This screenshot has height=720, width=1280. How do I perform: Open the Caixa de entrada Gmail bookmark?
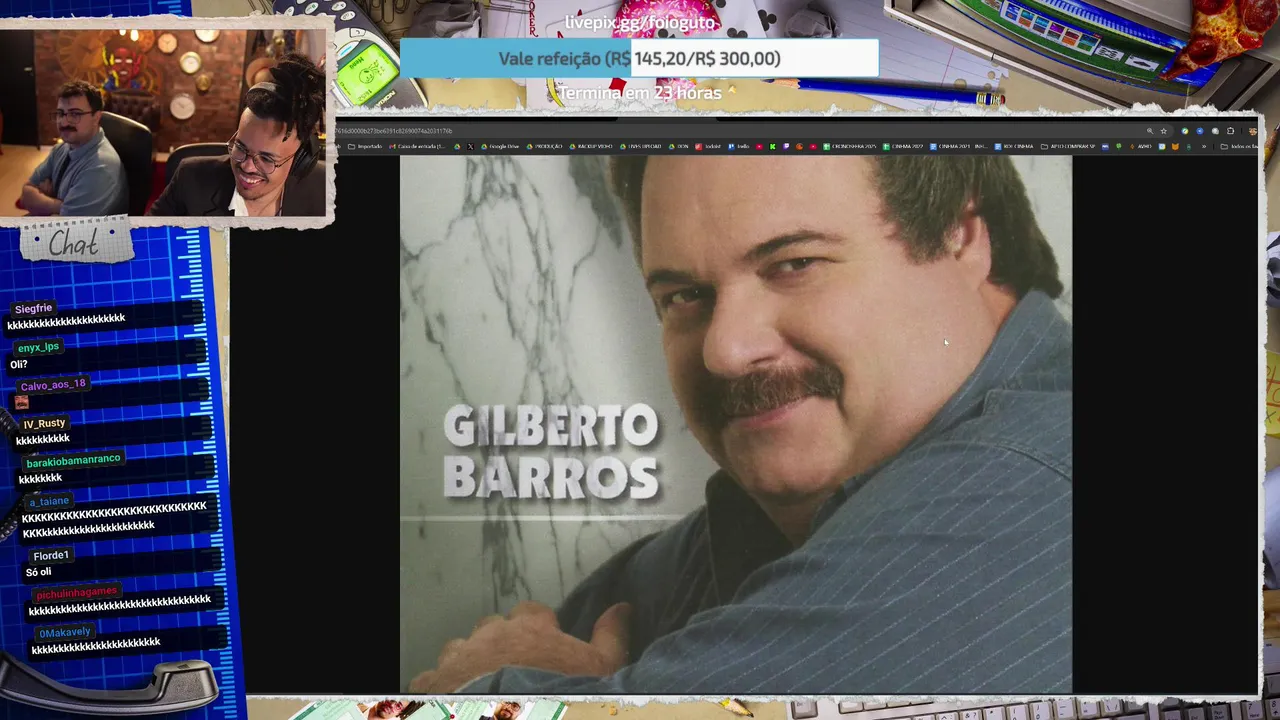pyautogui.click(x=418, y=146)
